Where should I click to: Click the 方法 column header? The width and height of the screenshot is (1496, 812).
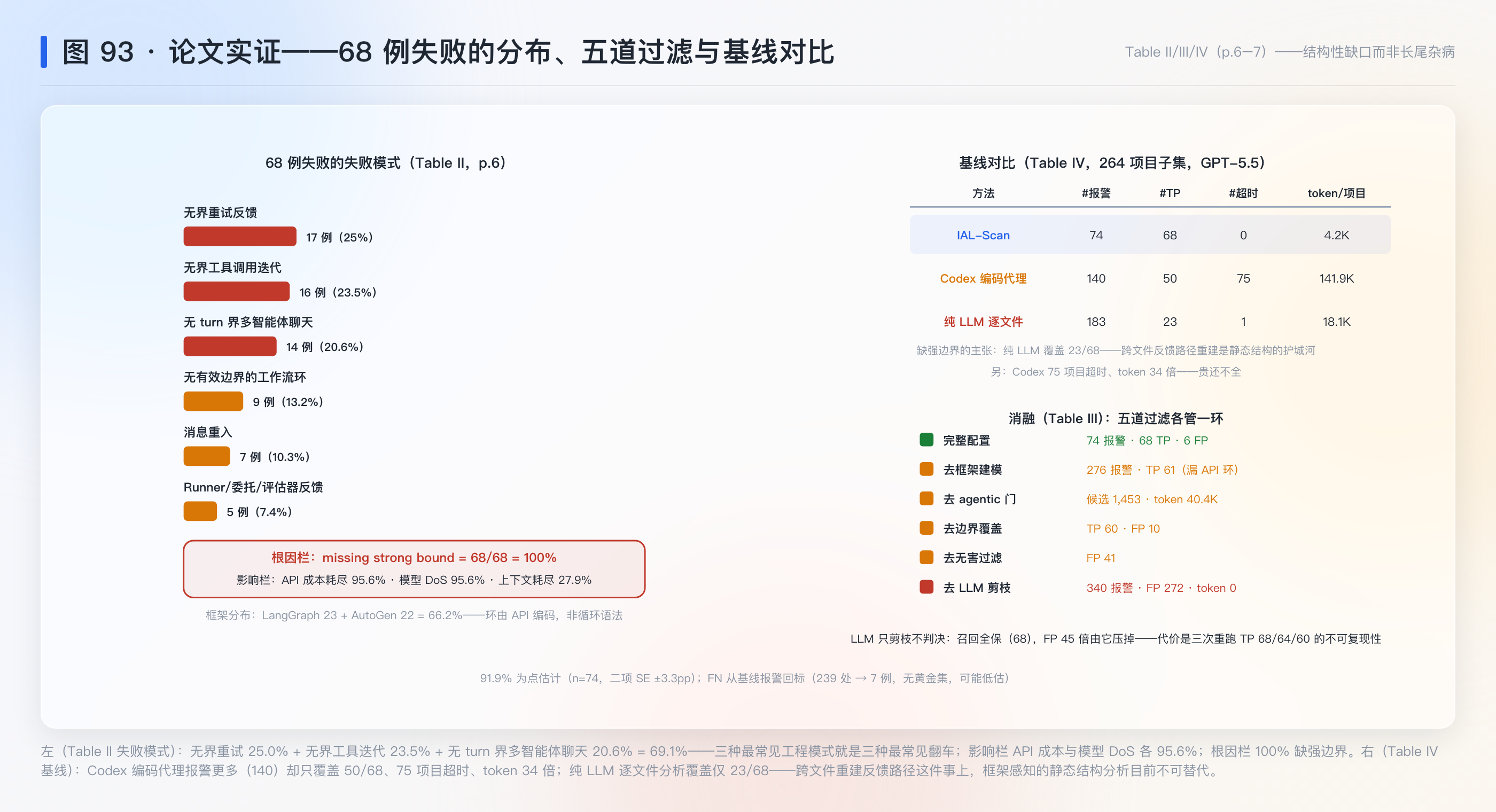983,193
